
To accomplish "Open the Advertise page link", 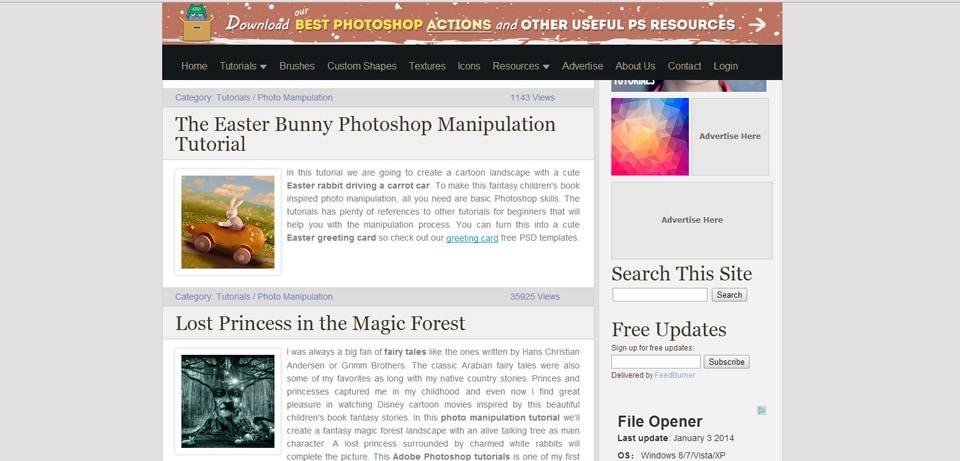I will click(582, 66).
